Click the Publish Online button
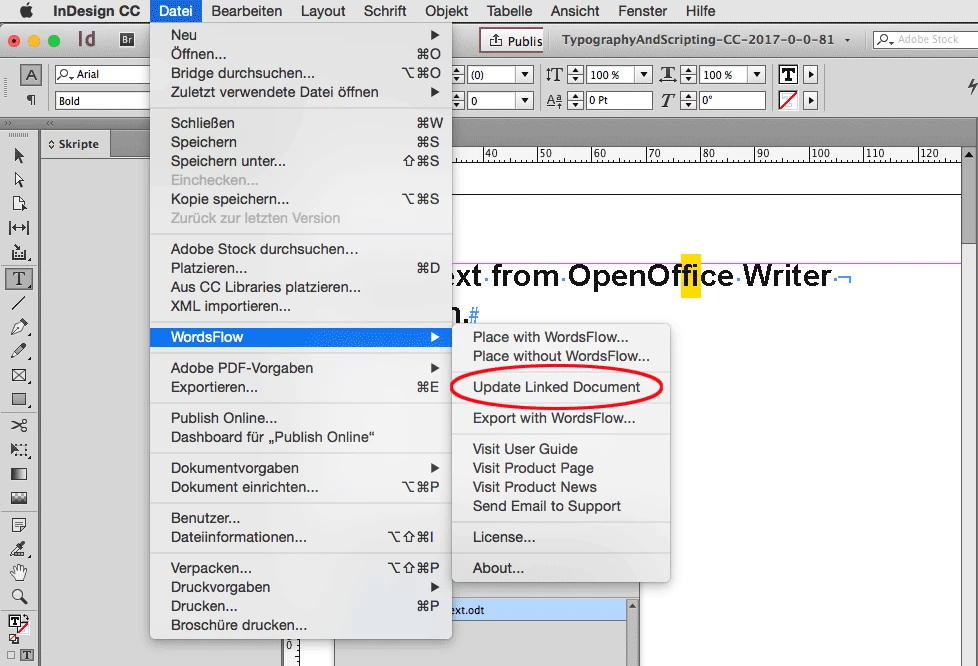 [512, 41]
